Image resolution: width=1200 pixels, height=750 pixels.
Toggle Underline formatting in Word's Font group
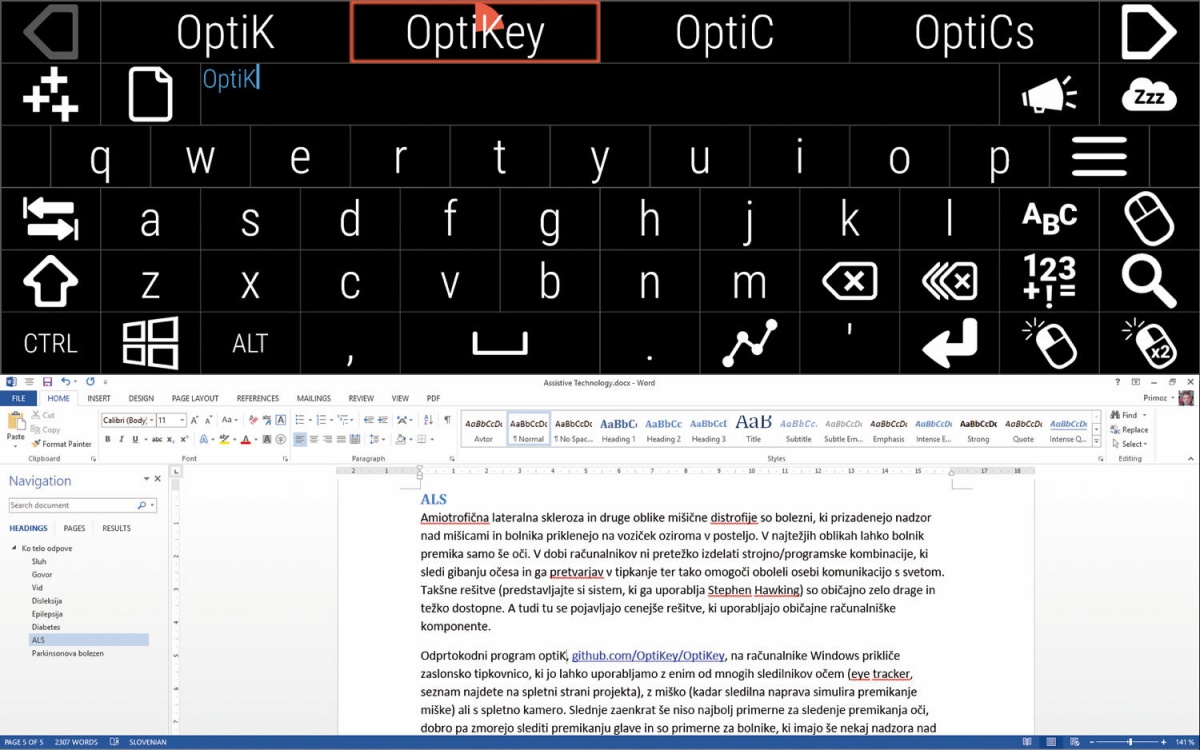[135, 439]
